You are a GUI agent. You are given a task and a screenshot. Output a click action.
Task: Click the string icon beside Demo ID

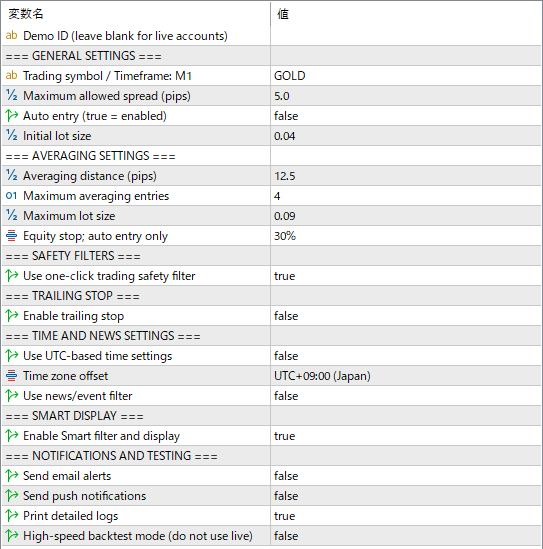tap(12, 35)
